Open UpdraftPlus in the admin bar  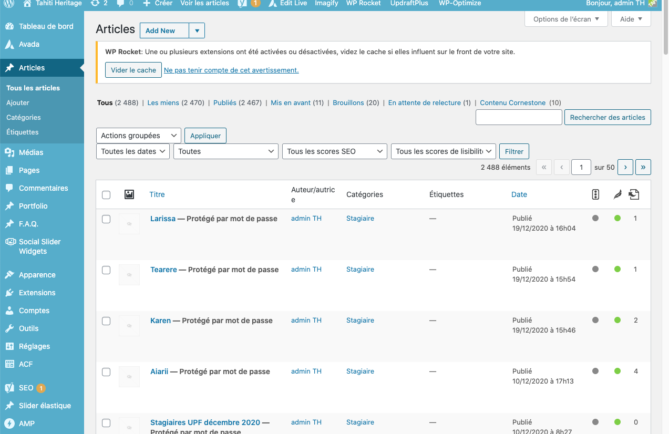click(x=409, y=3)
